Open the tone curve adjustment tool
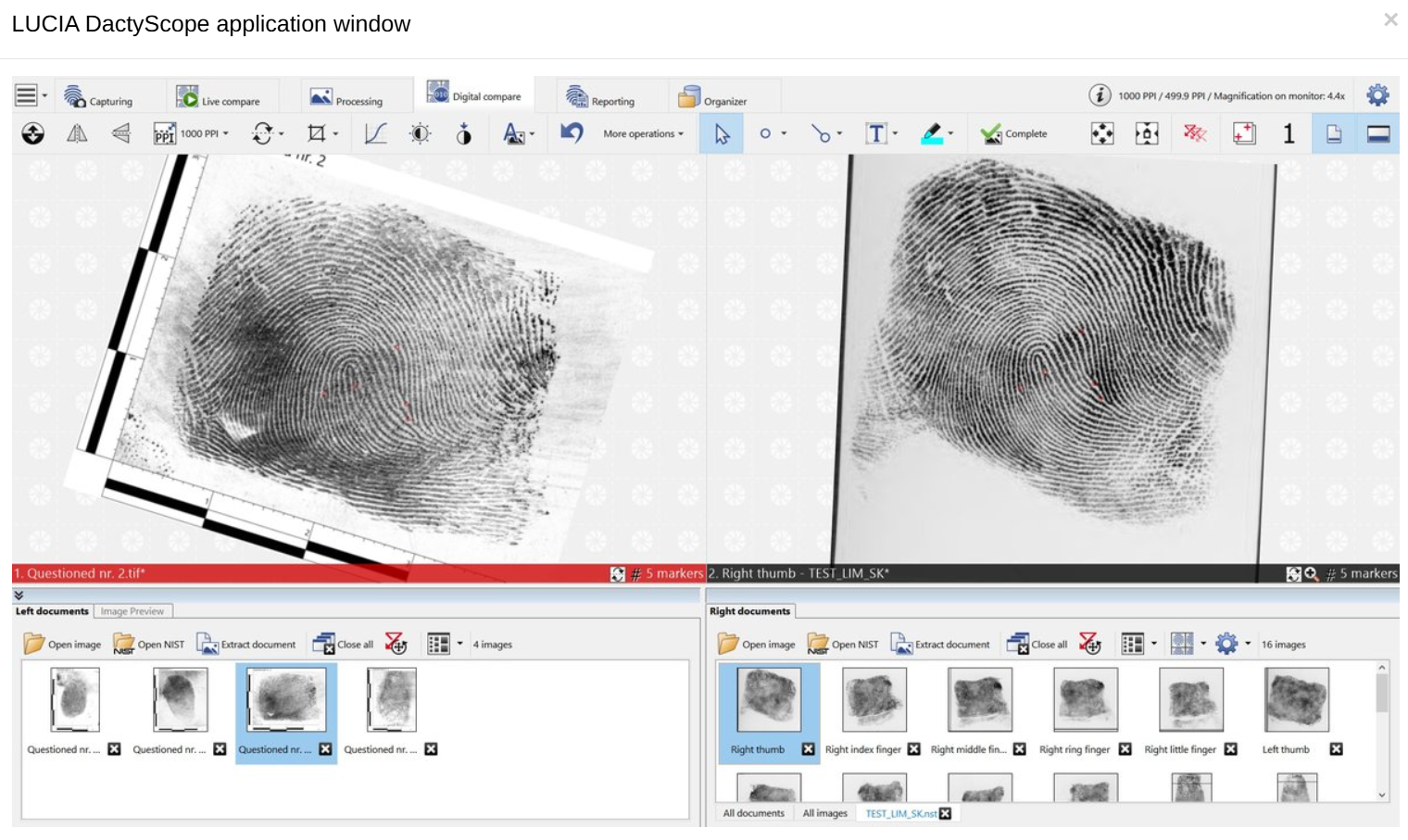This screenshot has width=1408, height=840. coord(375,133)
